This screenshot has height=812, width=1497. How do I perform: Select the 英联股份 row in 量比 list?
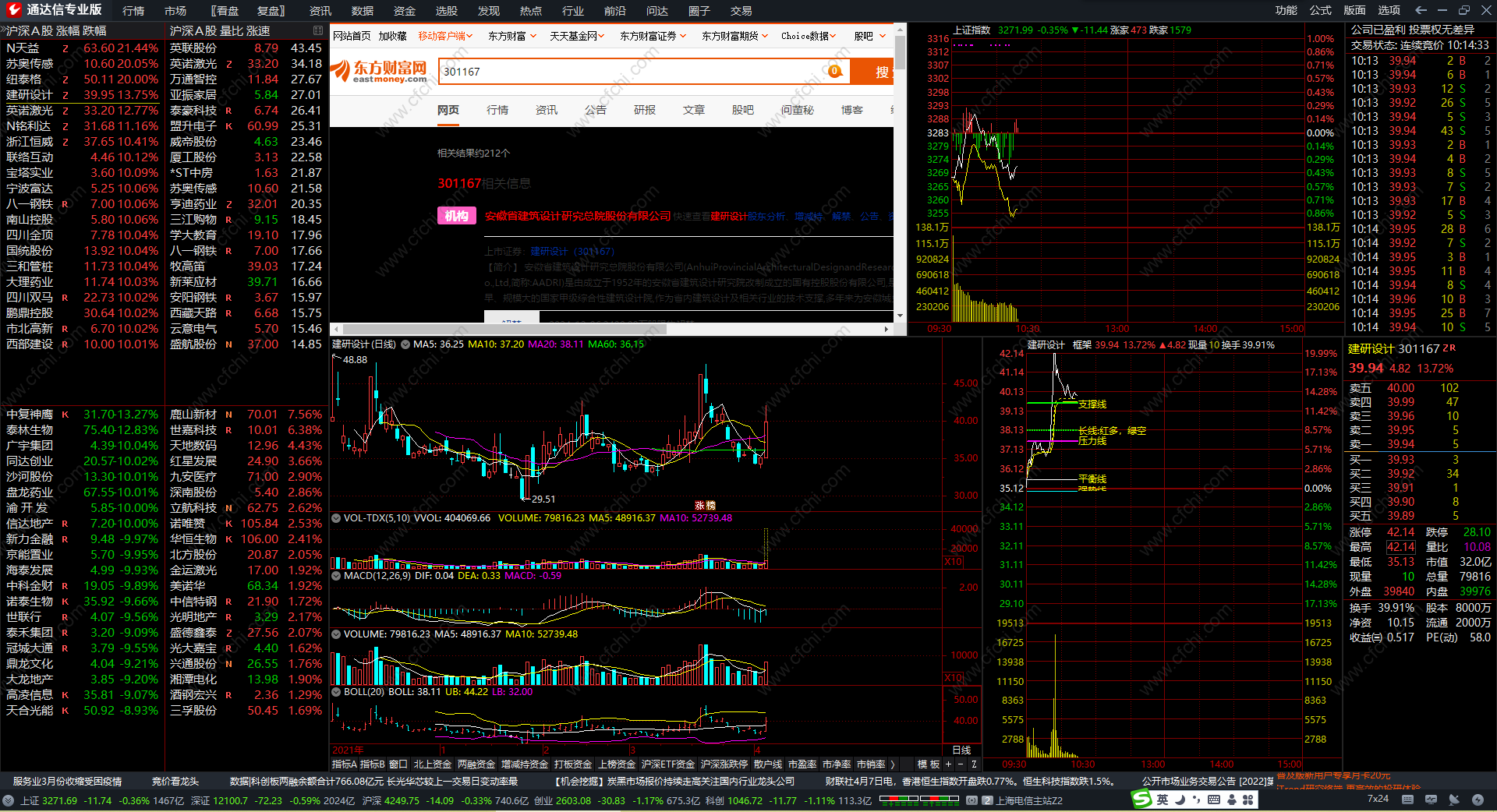coord(246,48)
